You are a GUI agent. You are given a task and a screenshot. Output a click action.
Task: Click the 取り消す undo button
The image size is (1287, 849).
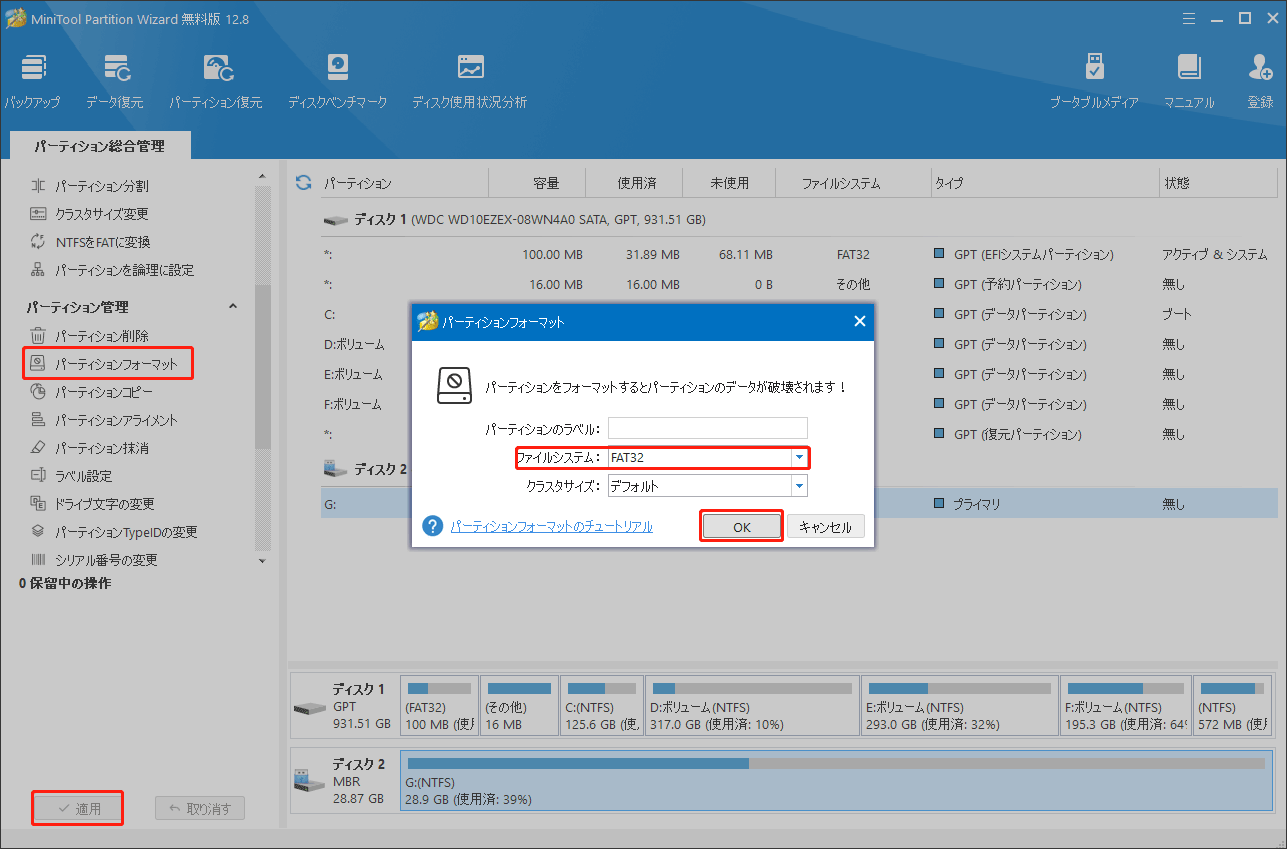pos(200,808)
